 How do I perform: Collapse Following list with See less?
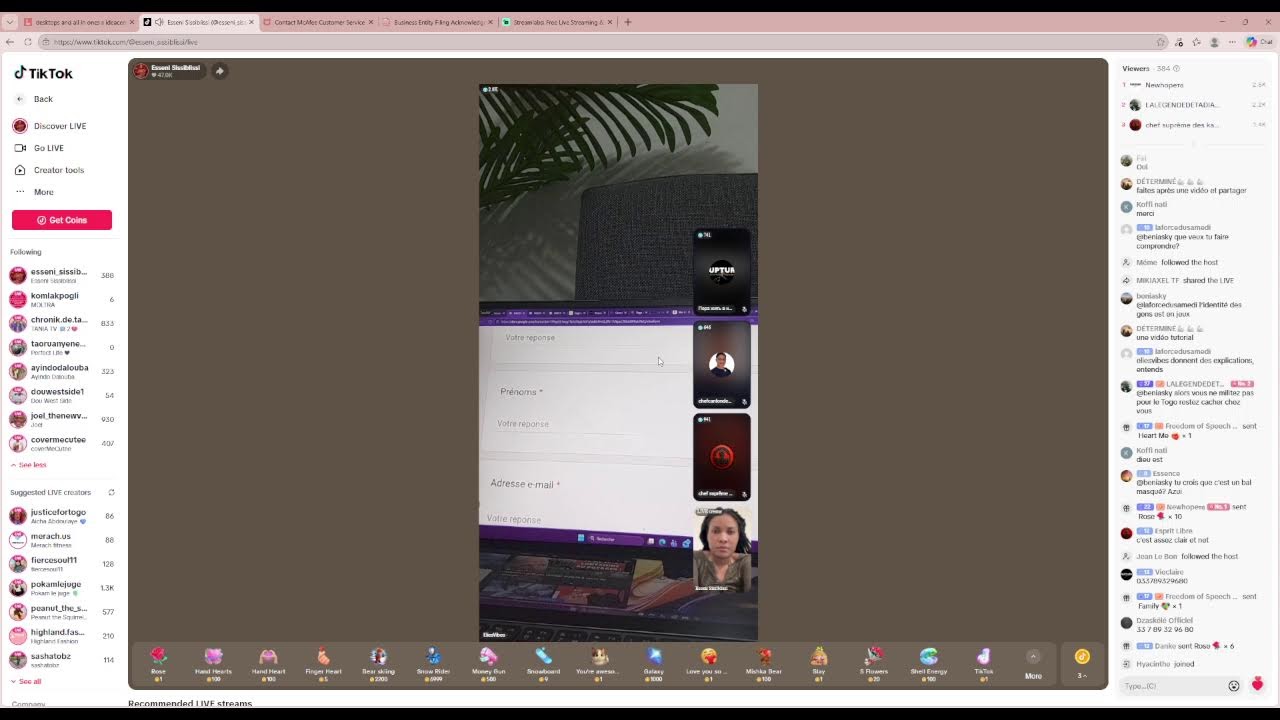[29, 465]
